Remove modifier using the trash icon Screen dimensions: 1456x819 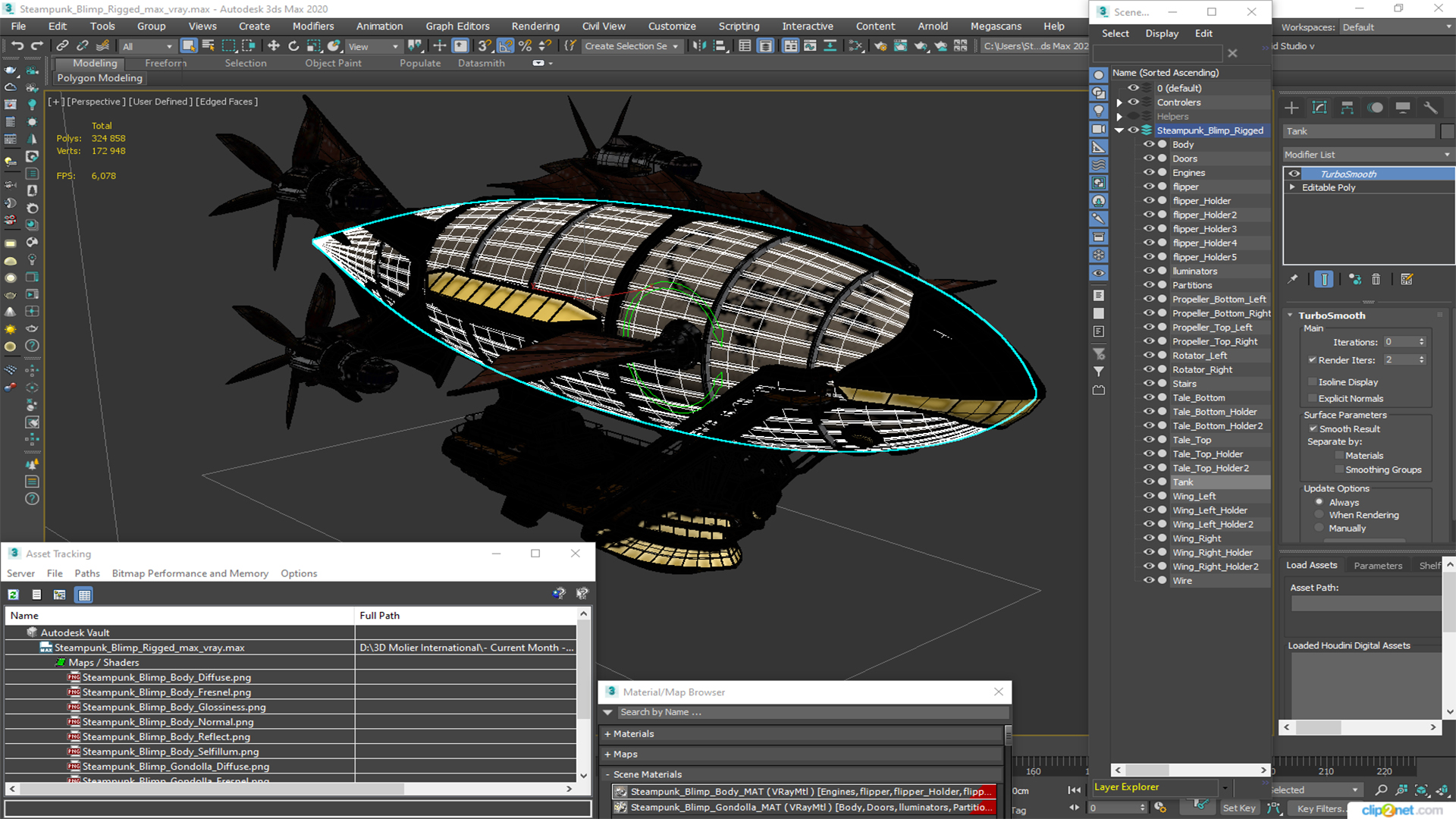(1376, 279)
